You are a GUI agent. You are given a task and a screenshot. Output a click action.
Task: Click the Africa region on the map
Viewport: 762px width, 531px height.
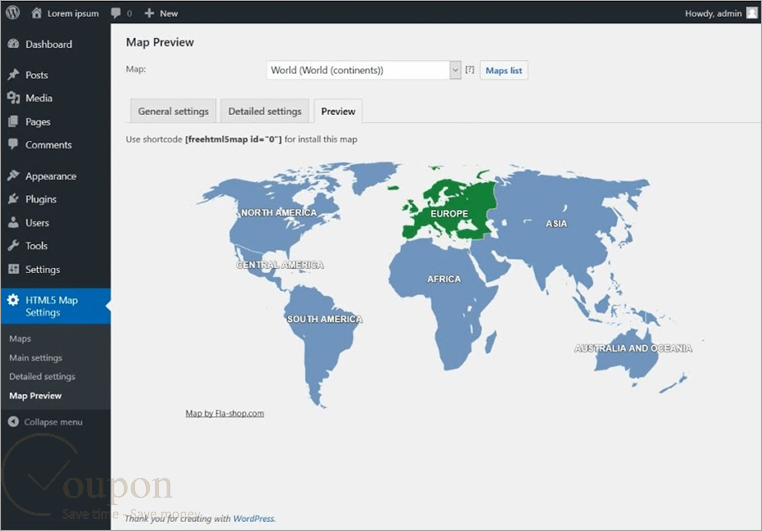(x=444, y=279)
